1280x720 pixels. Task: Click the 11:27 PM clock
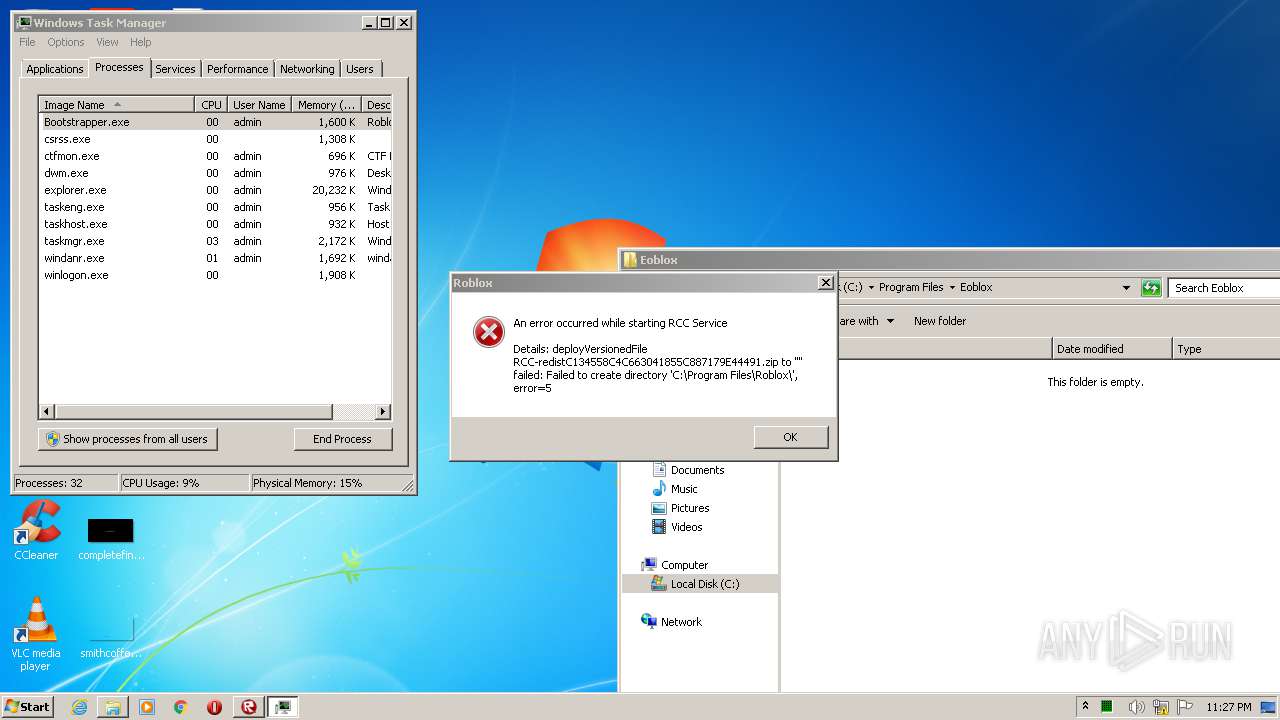1228,707
